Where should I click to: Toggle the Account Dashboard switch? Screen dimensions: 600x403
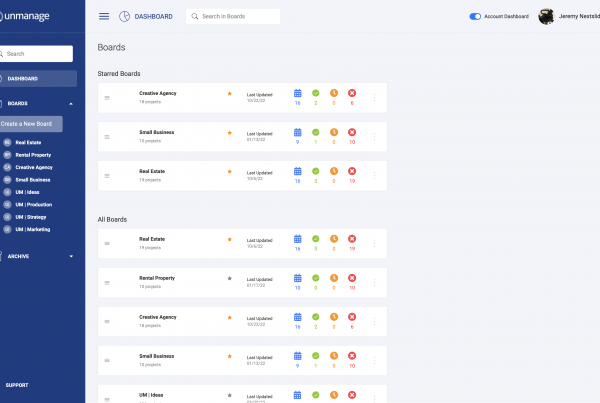pos(474,16)
